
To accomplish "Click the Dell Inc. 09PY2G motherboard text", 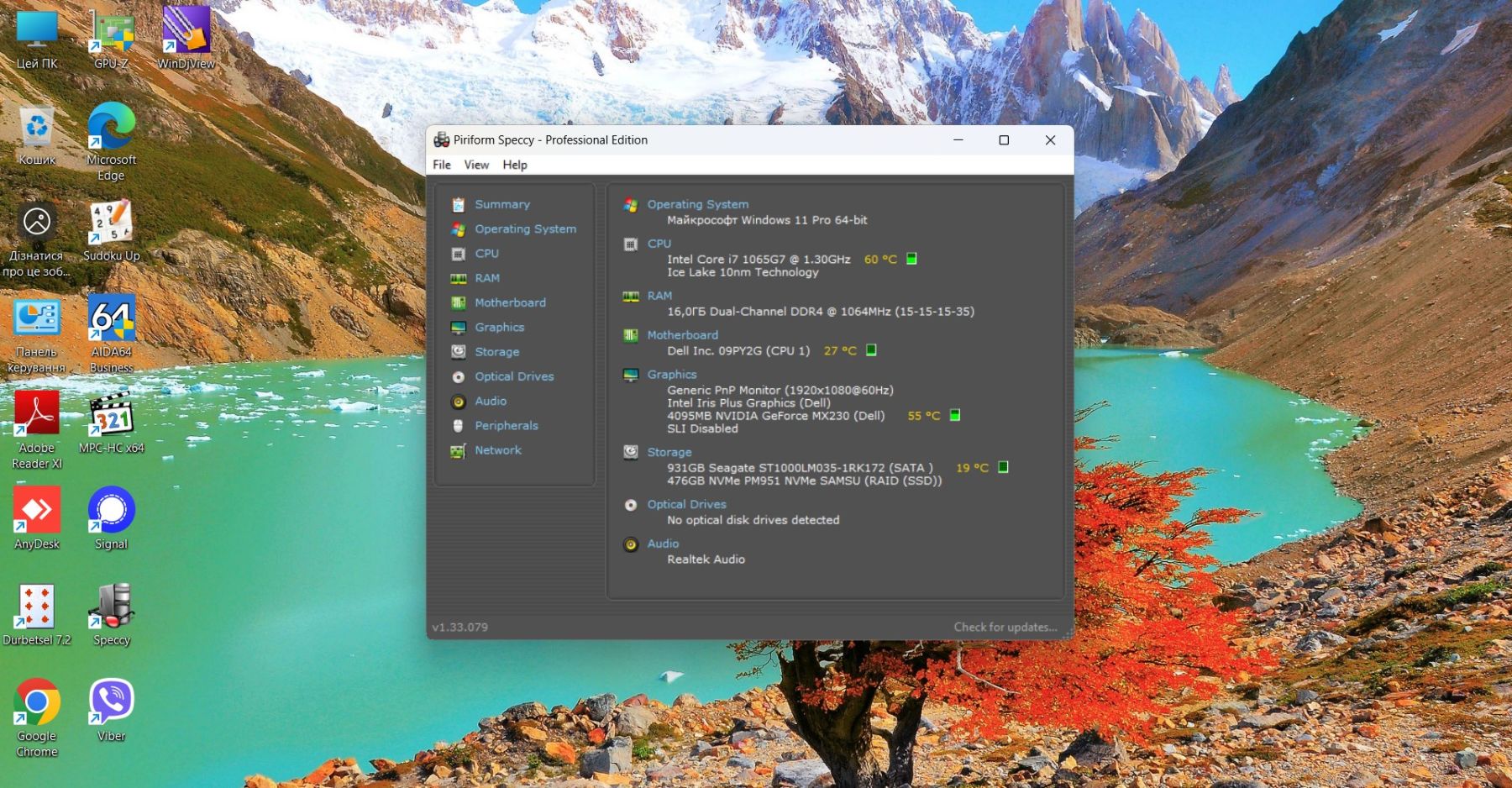I will point(738,350).
